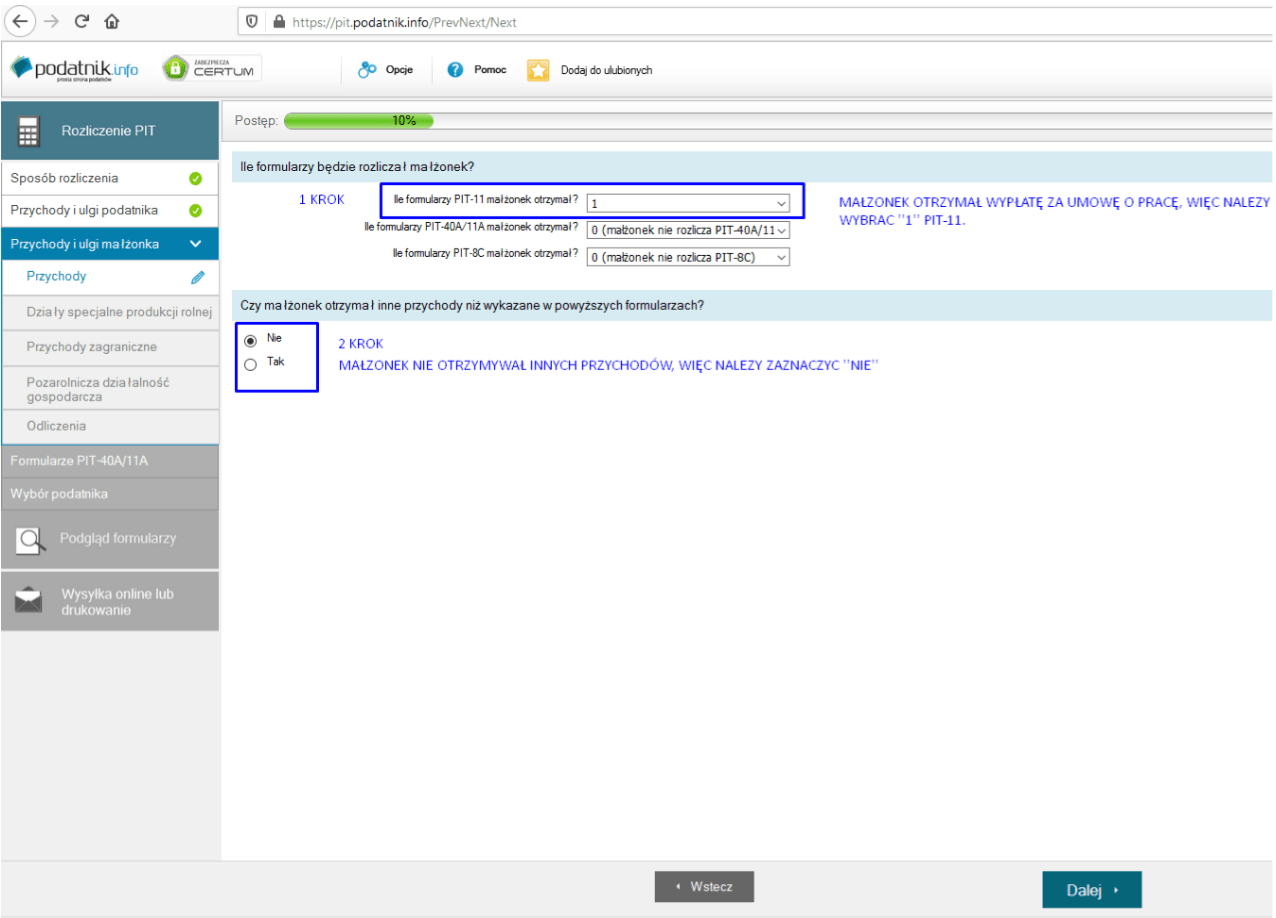Click 'Ile formularzy PIT-8C małżonek otrzymał?' label
This screenshot has height=918, width=1276.
point(485,254)
